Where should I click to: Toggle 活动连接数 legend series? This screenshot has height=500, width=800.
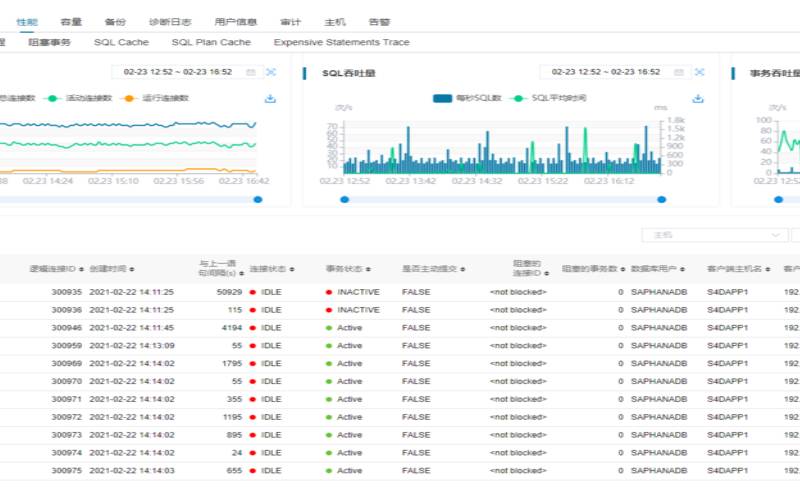tap(78, 98)
